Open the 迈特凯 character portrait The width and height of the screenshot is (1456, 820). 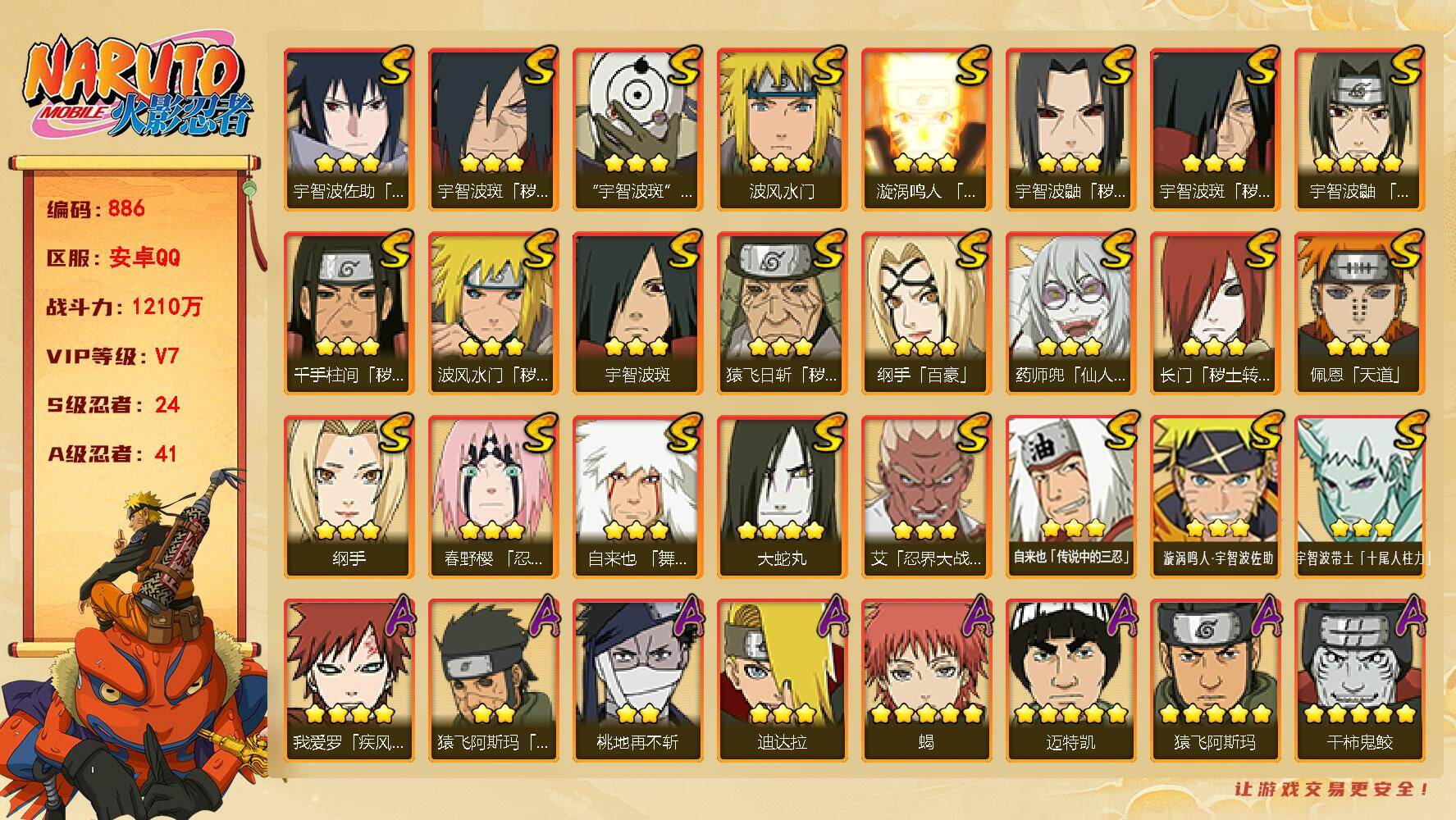click(x=1070, y=681)
